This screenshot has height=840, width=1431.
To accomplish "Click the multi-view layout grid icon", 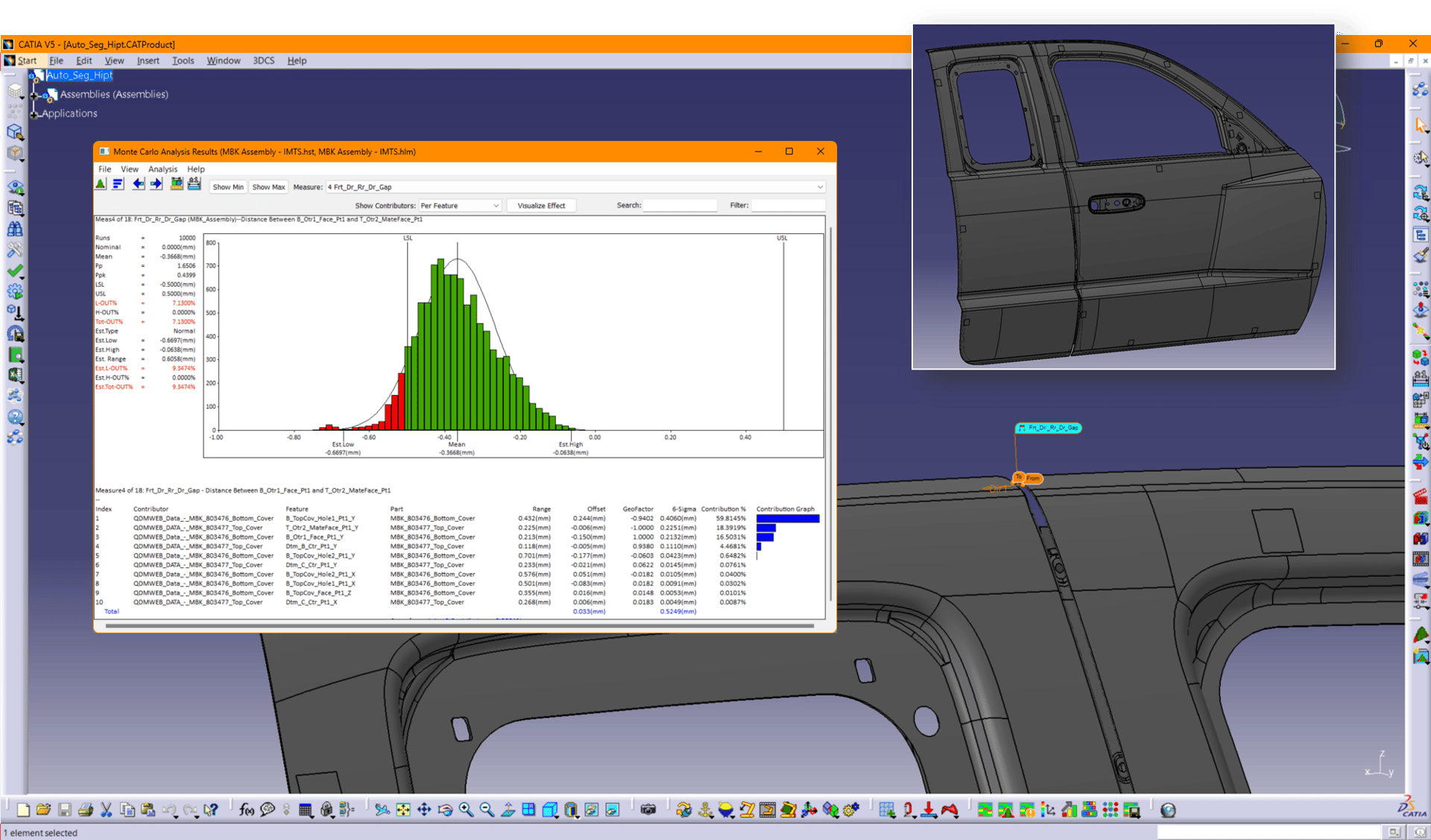I will (x=528, y=810).
